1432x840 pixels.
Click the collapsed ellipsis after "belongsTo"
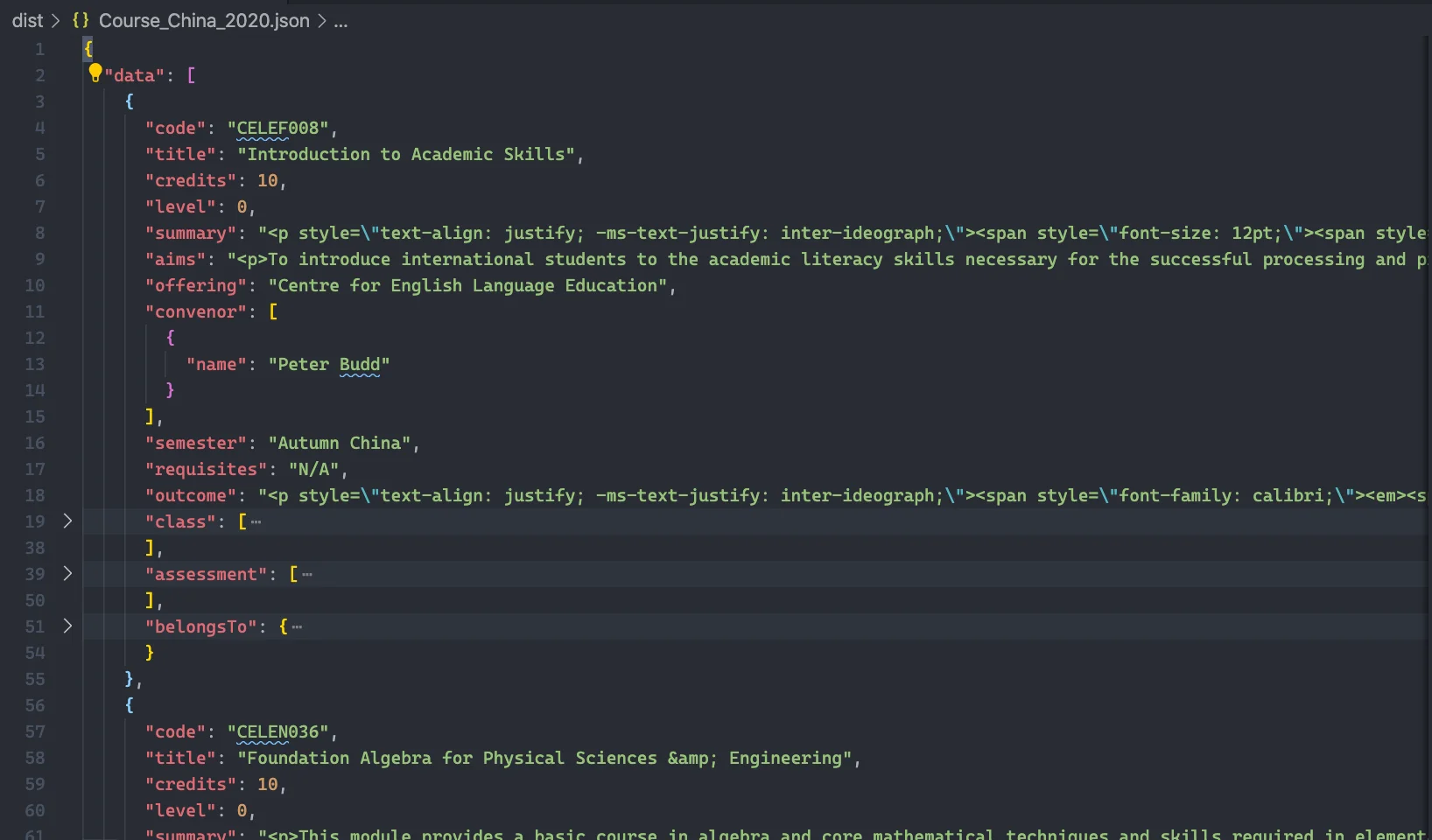[297, 627]
